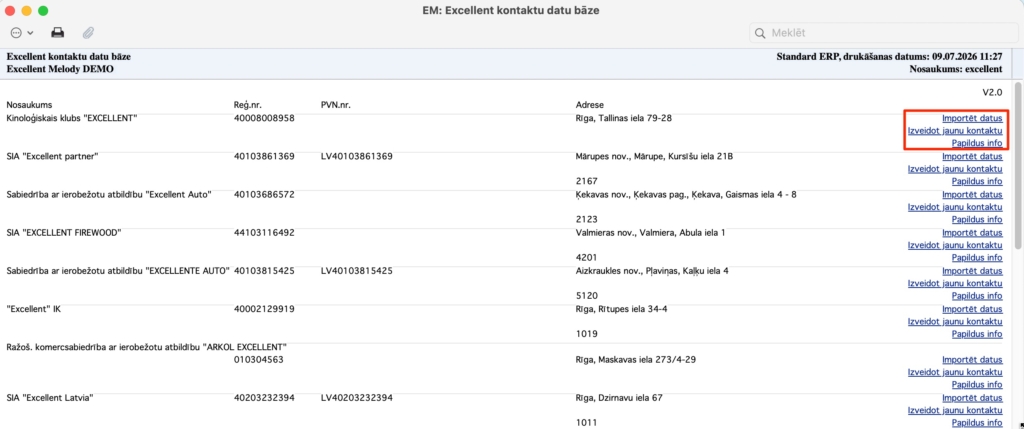Image resolution: width=1024 pixels, height=429 pixels.
Task: Click the paperclip attachments icon
Action: point(88,32)
